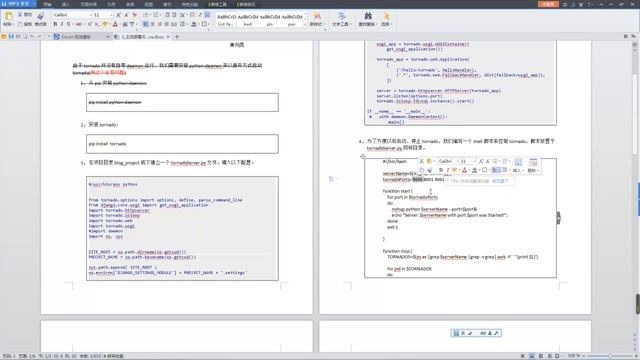Viewport: 640px width, 360px height.
Task: Click Format Painter in floating mini toolbar
Action: [x=430, y=170]
